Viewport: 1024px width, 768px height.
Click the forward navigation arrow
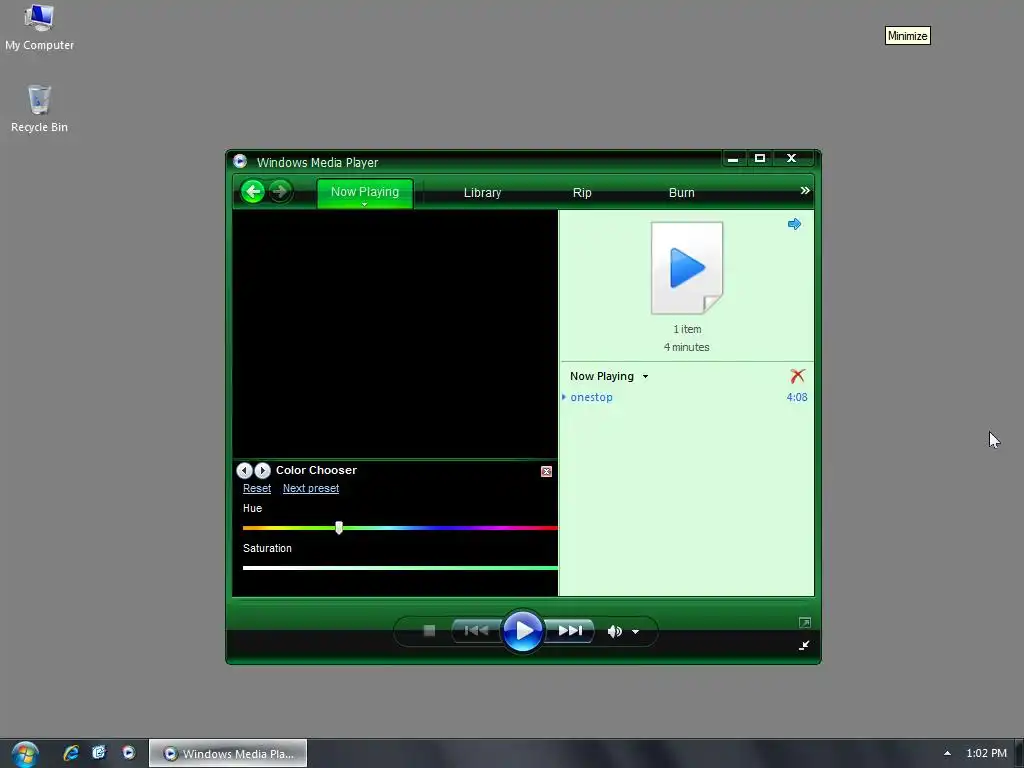pos(280,191)
